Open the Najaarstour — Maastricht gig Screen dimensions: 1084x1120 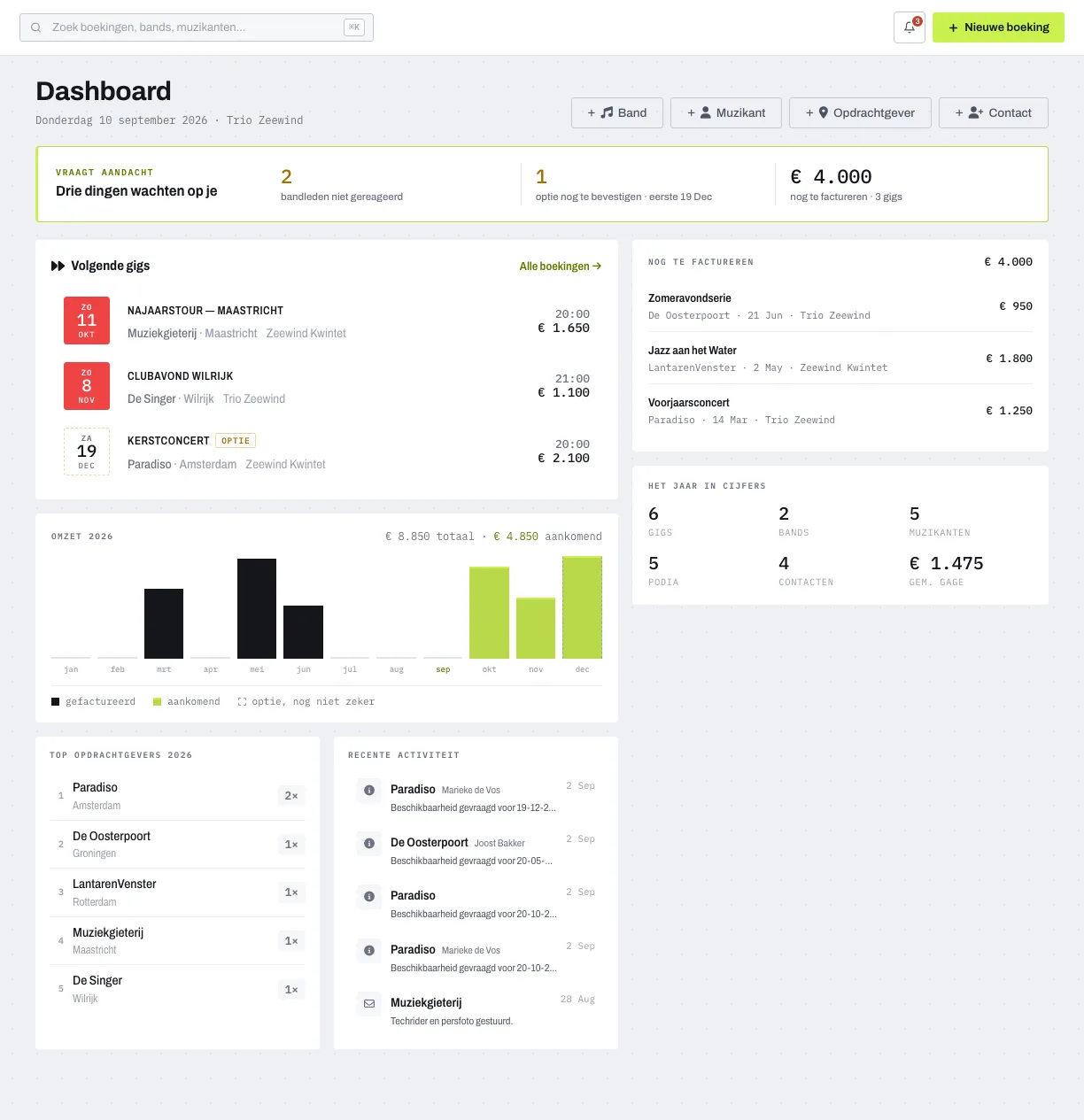tap(327, 321)
